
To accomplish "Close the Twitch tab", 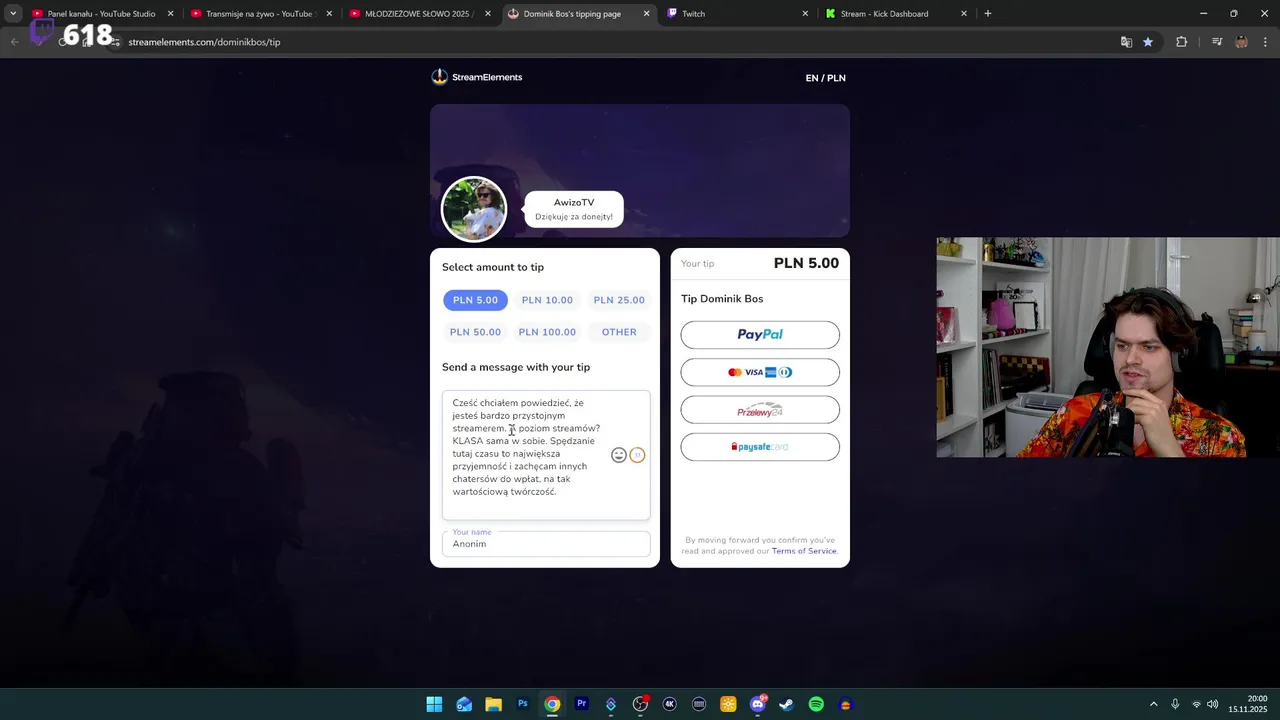I will click(805, 14).
